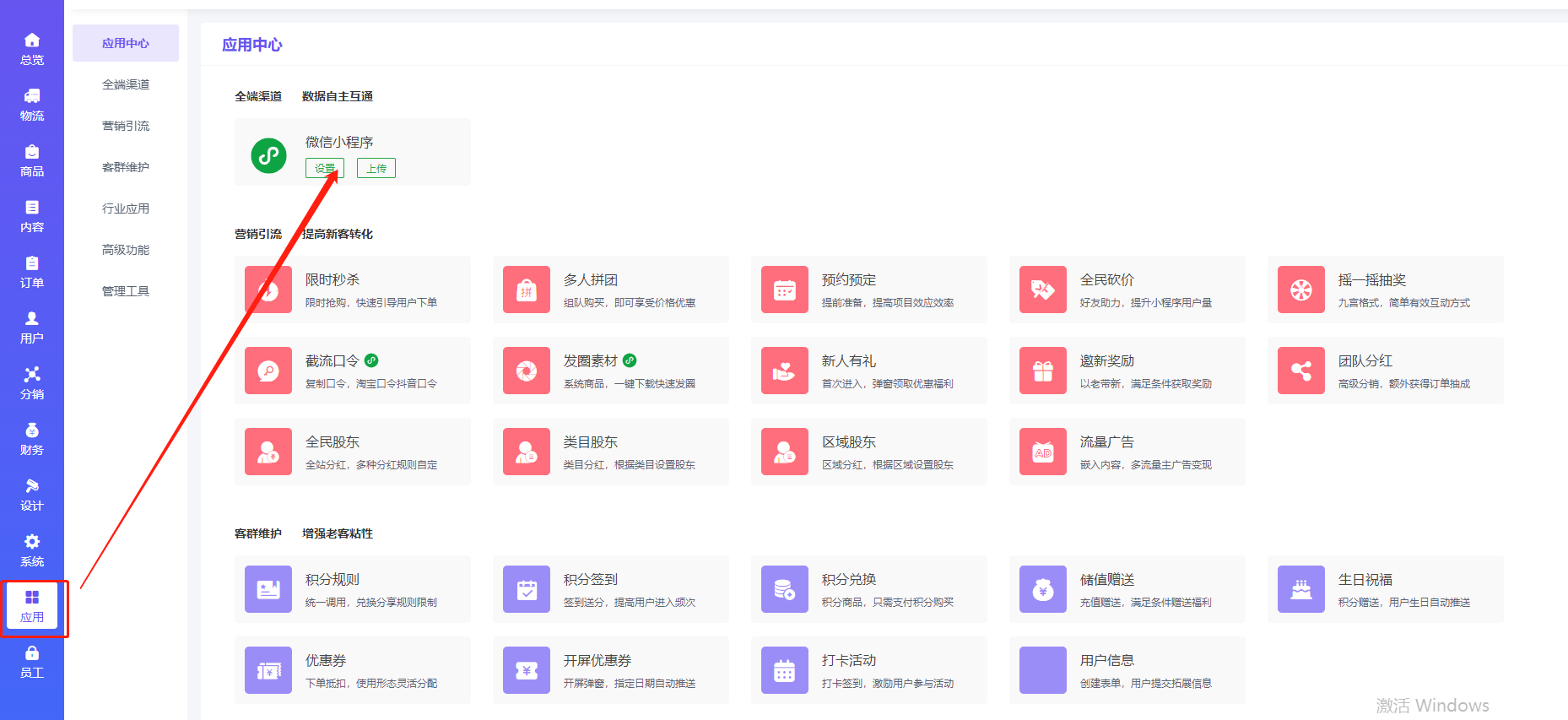Click the 全民砍价 title link

1106,279
